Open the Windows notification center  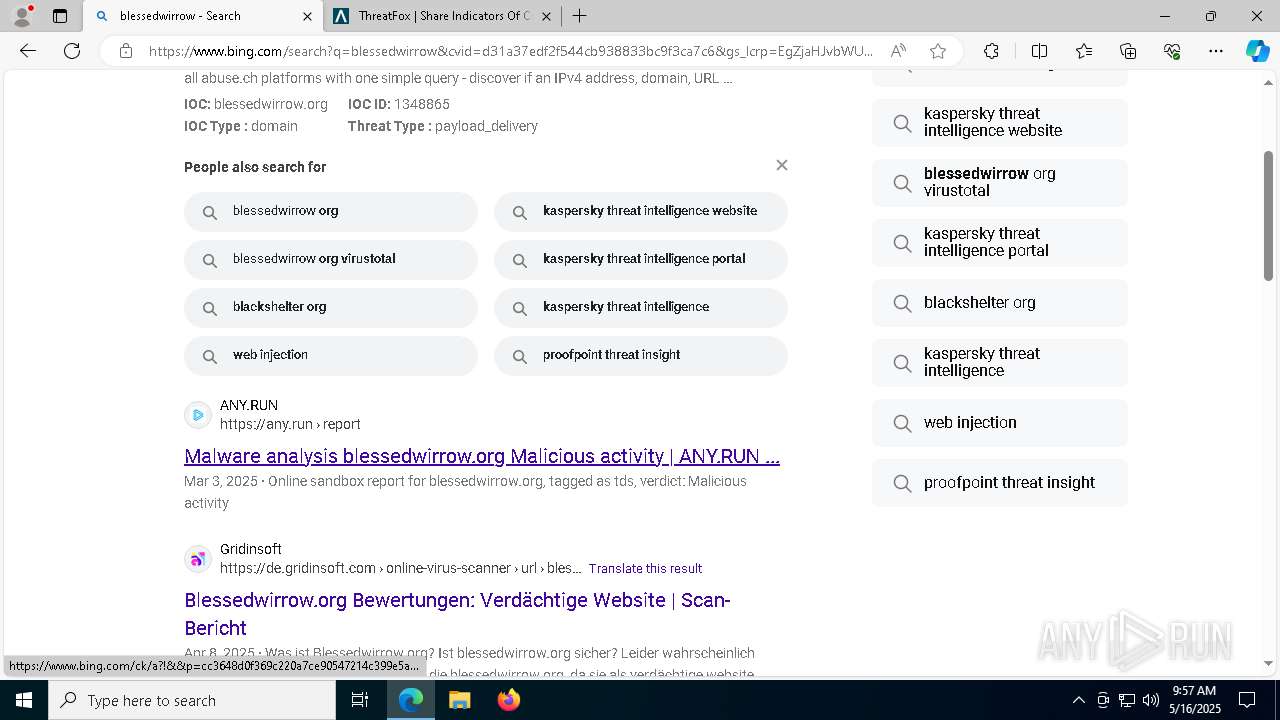pyautogui.click(x=1247, y=700)
